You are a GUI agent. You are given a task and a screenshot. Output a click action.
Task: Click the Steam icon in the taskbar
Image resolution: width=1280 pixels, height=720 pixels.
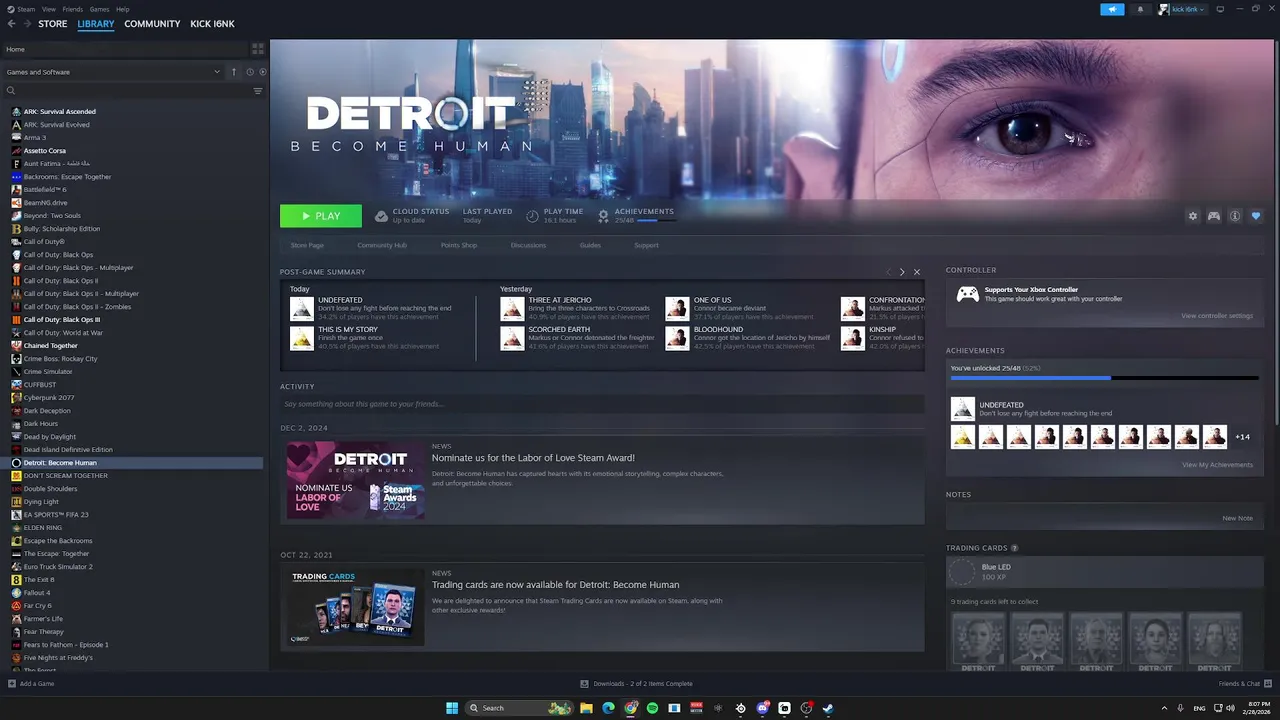coord(828,708)
